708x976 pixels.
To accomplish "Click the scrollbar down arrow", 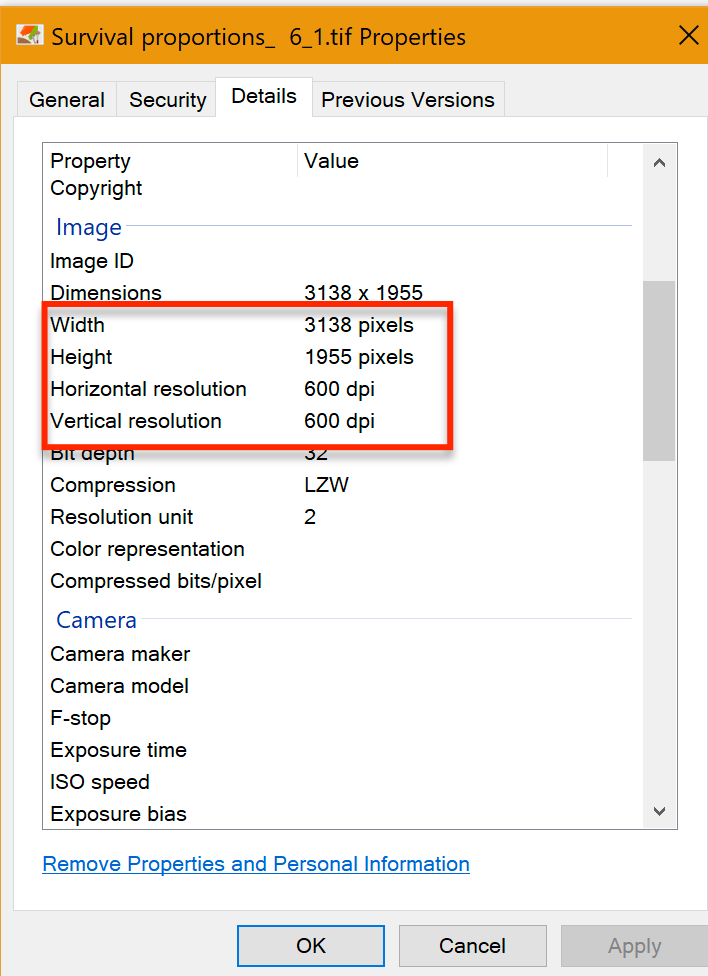I will pos(660,811).
